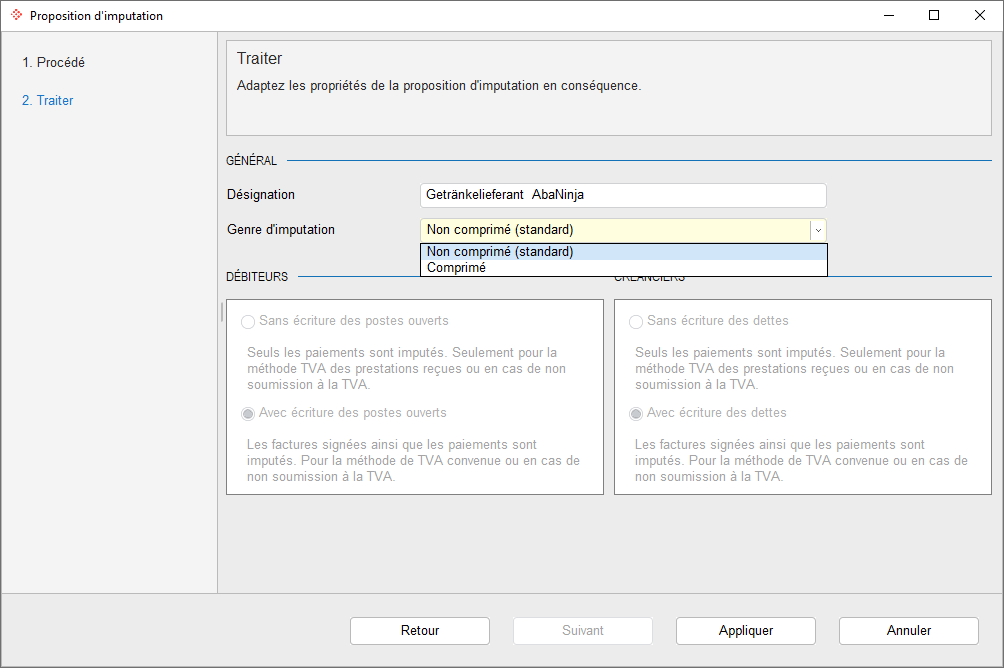This screenshot has height=668, width=1004.
Task: Close the Proposition d'imputation window
Action: (980, 15)
